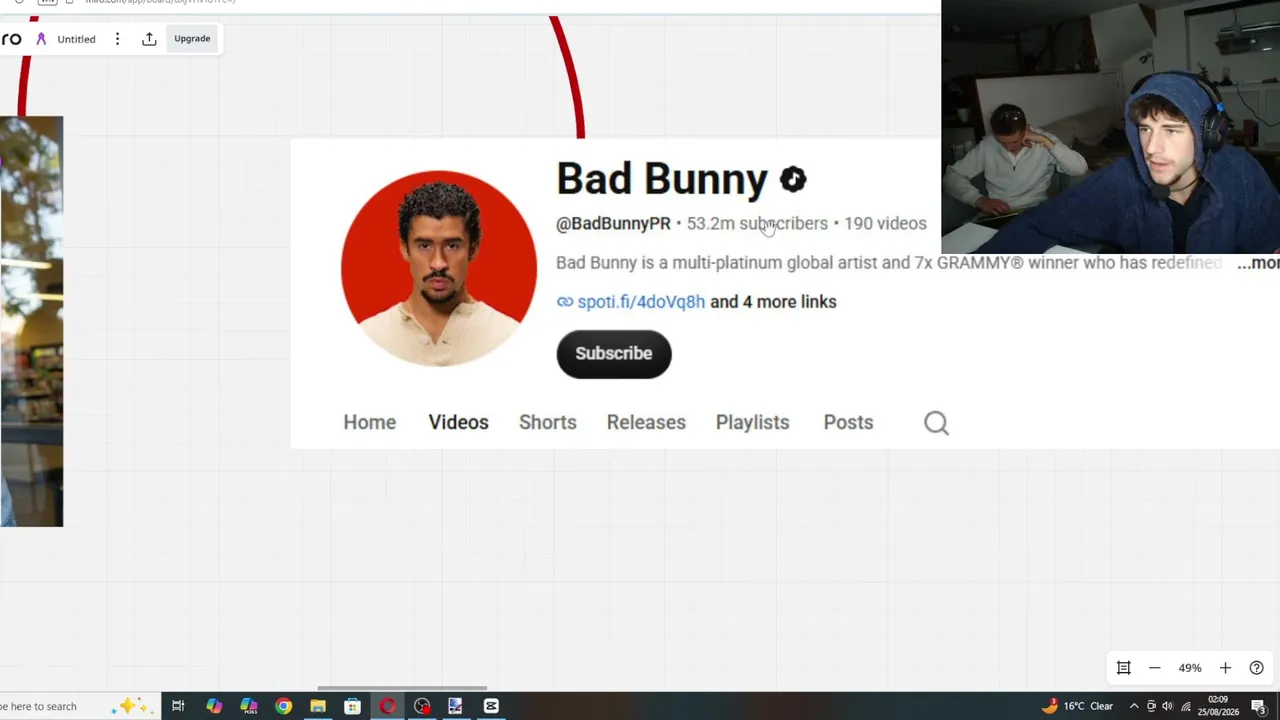This screenshot has width=1280, height=720.
Task: Open Microsoft Copilot from the taskbar
Action: (214, 706)
